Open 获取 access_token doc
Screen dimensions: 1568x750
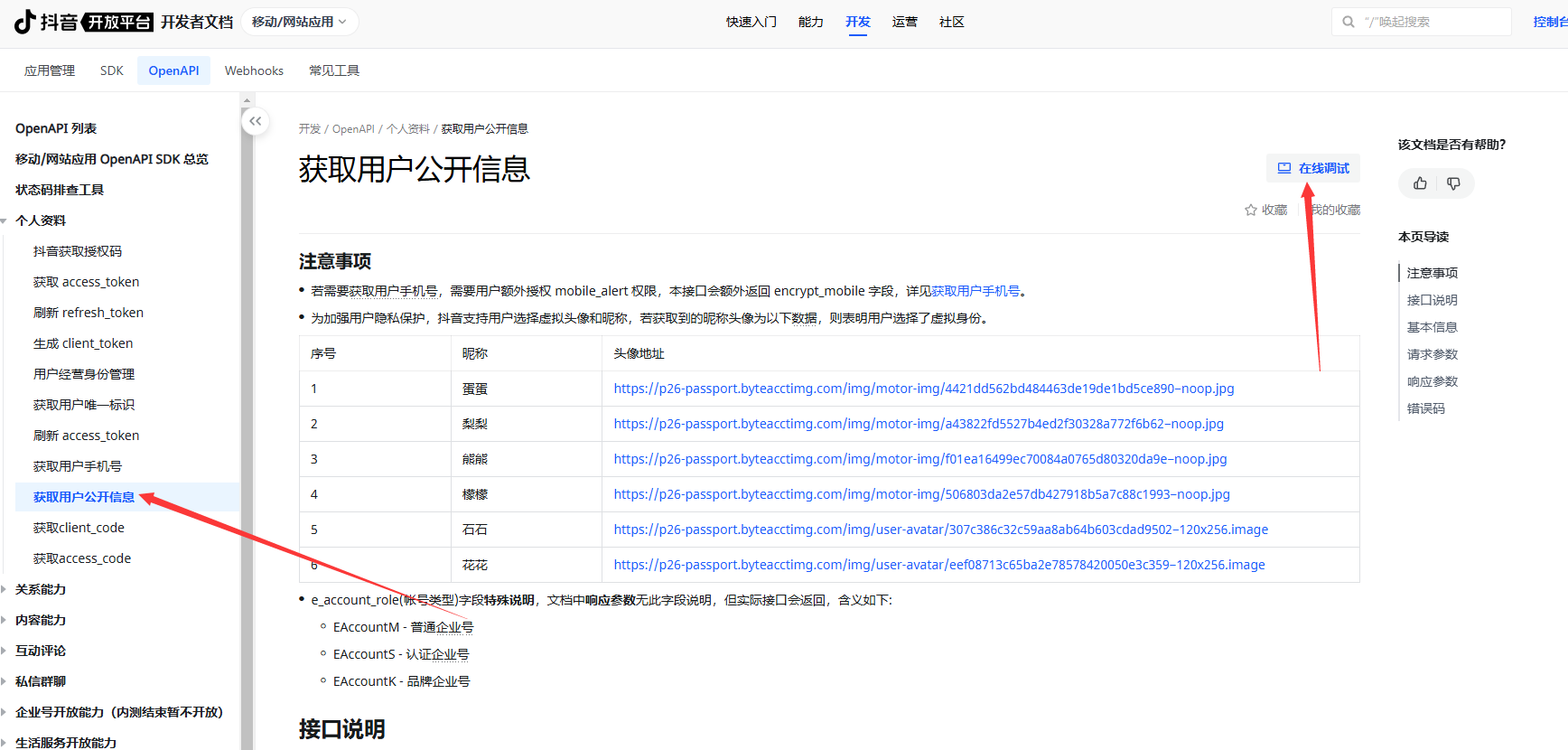pyautogui.click(x=87, y=282)
